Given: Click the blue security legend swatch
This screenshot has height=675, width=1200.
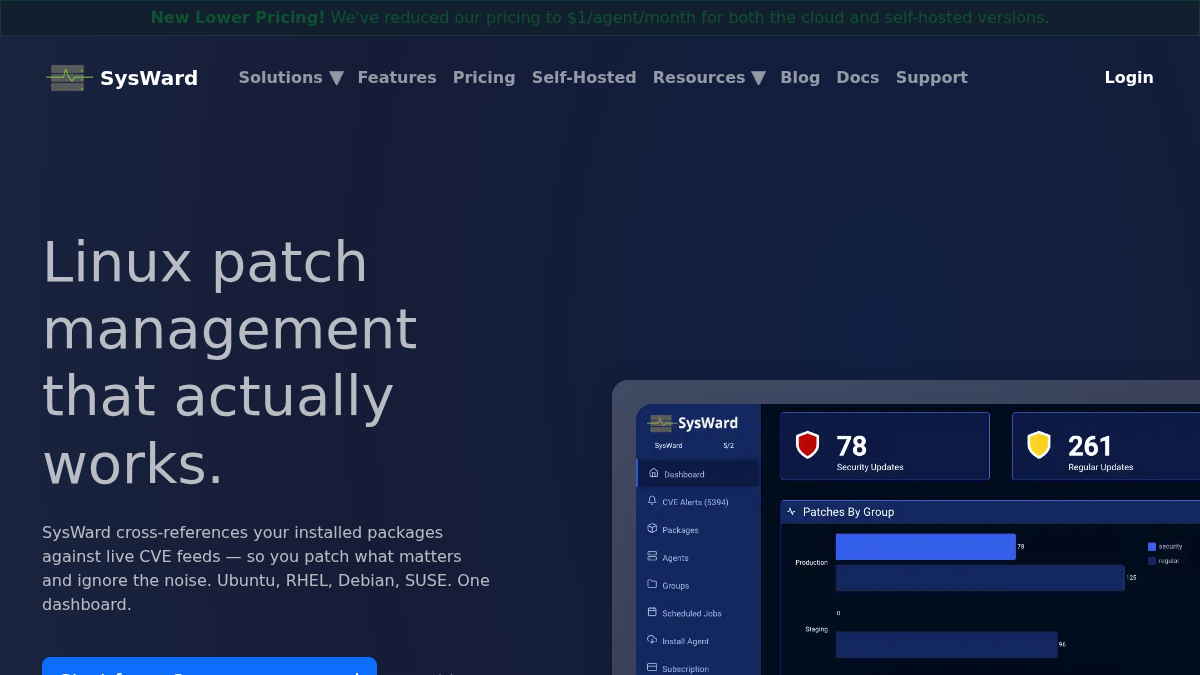Looking at the screenshot, I should [1152, 547].
